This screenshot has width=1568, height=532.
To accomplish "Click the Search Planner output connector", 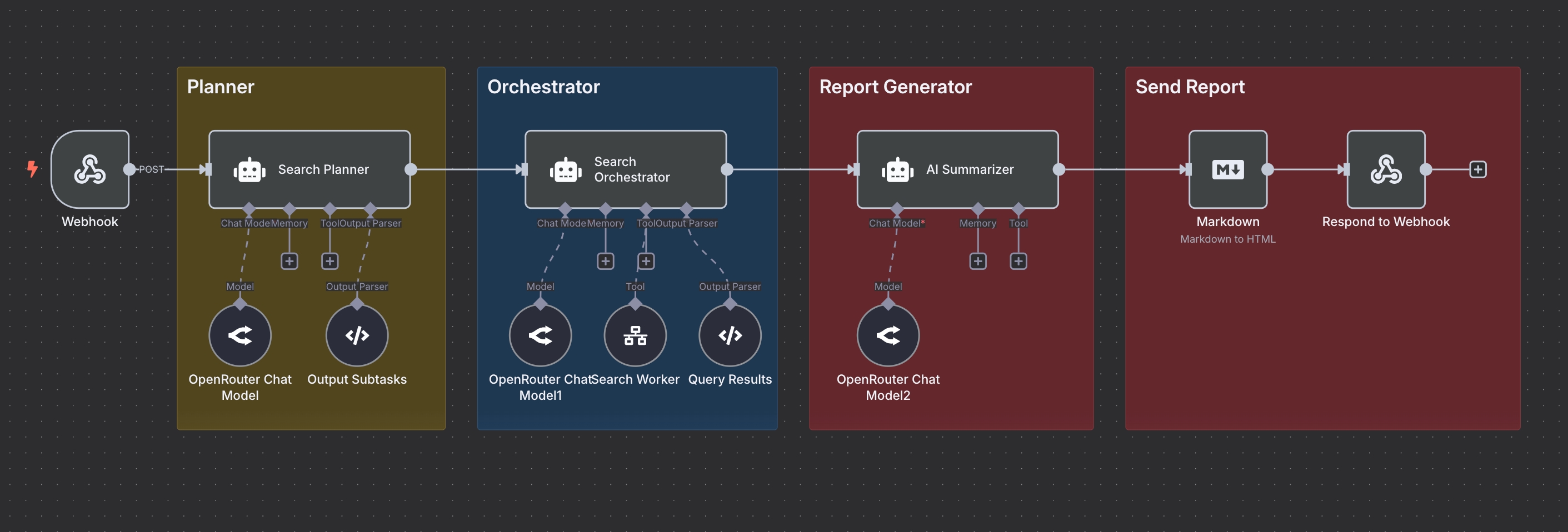I will [x=411, y=169].
